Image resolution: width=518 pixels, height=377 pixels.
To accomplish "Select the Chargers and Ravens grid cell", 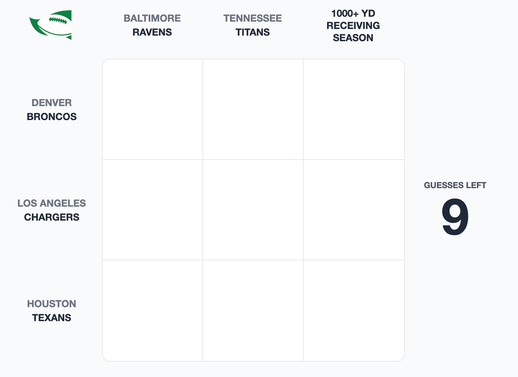I will point(152,210).
